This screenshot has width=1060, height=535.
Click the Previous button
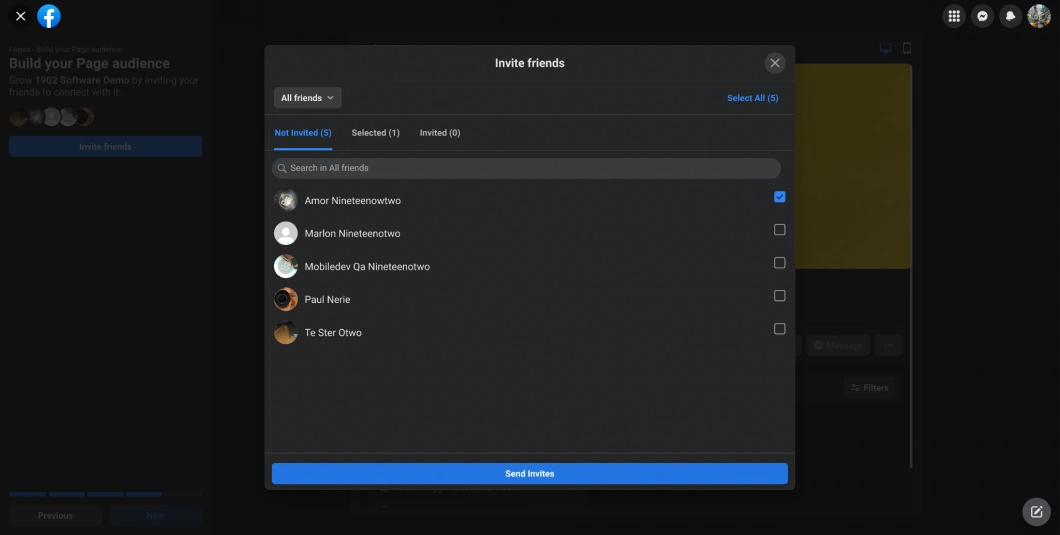pos(55,515)
